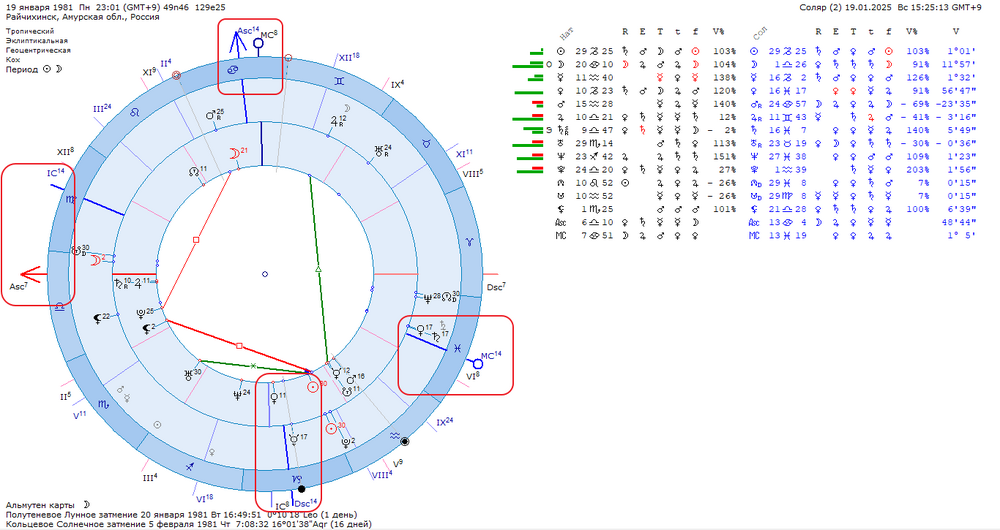Screen dimensions: 1000x530
Task: Click the North Node 11 glyph in wheel
Action: click(x=197, y=171)
